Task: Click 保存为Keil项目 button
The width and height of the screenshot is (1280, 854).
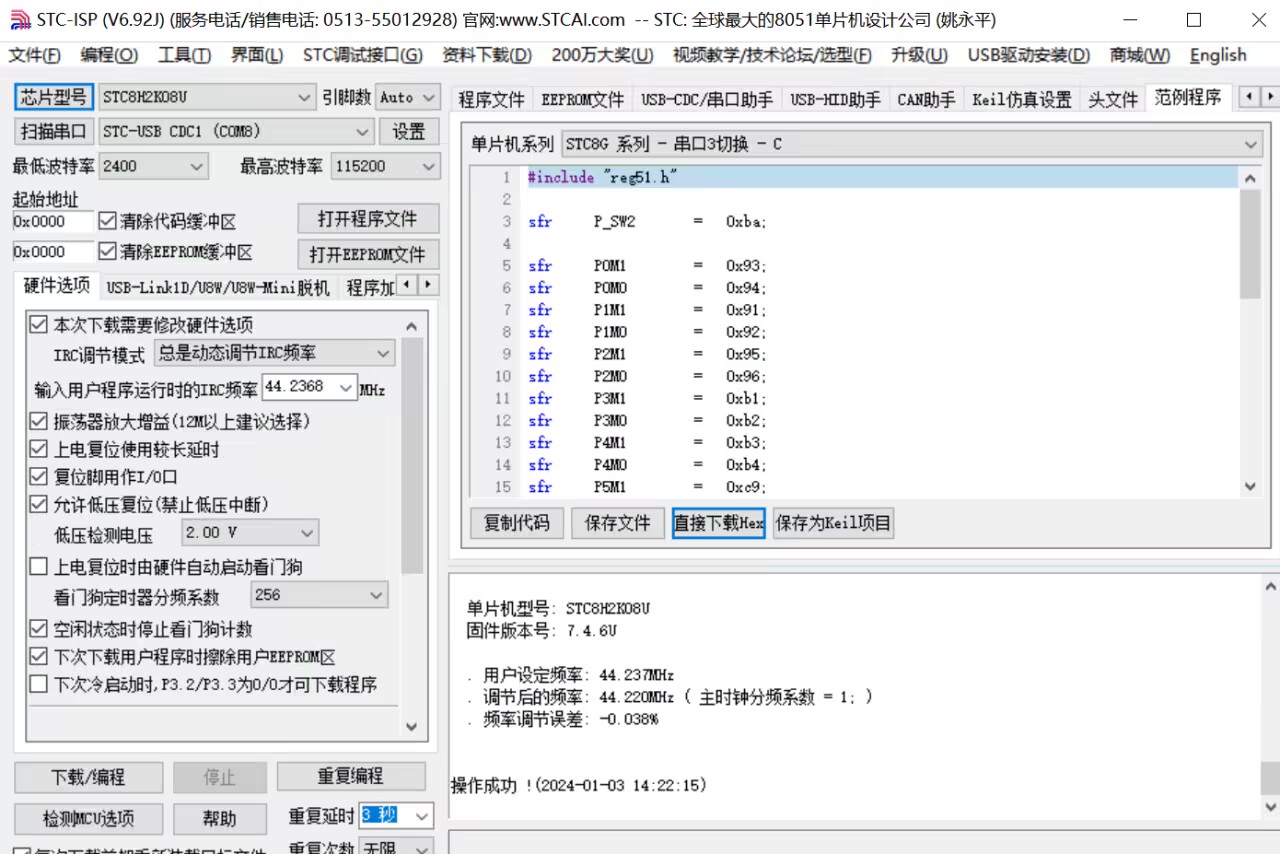Action: 833,523
